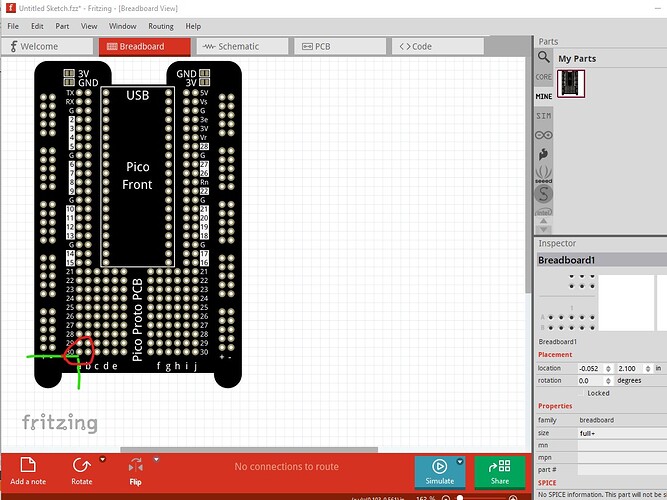Click the zoom out minus button
667x500 pixels.
coord(446,497)
